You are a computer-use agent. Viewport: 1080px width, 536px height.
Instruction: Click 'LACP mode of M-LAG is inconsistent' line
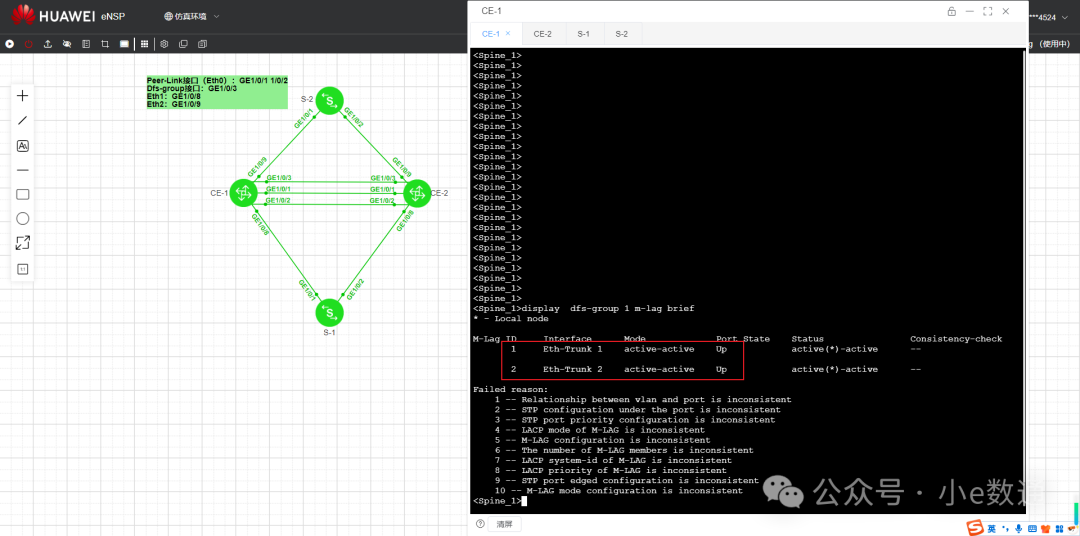613,430
